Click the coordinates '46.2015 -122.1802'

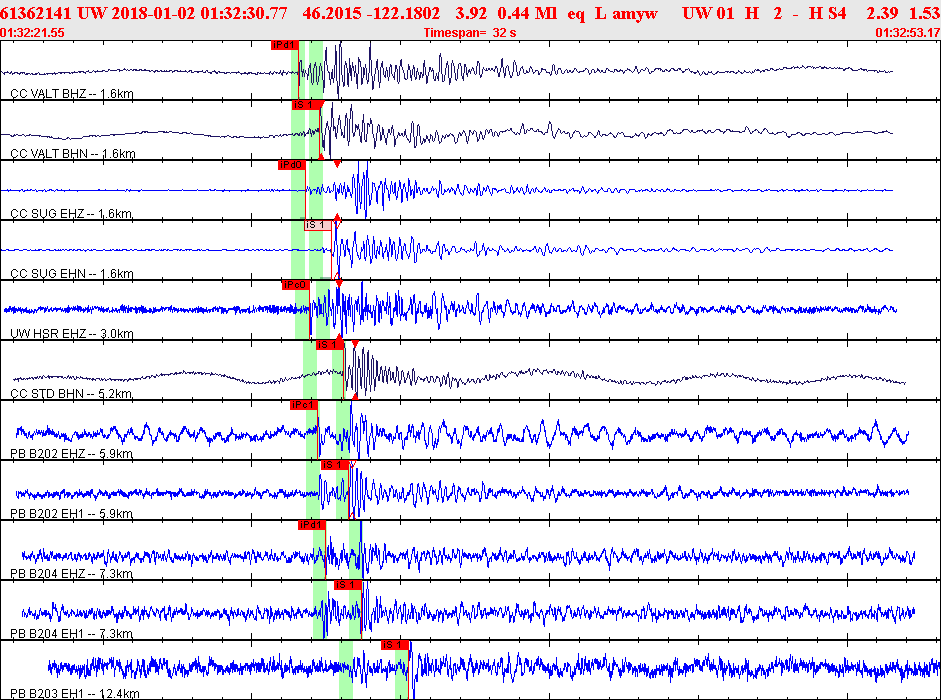371,13
